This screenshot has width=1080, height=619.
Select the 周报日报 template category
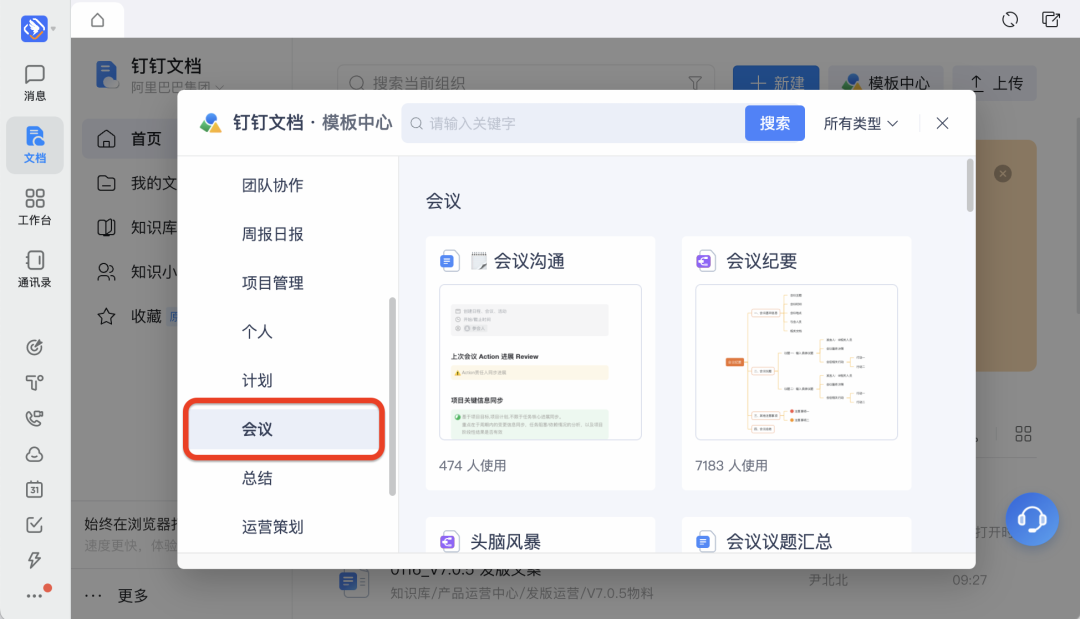coord(272,234)
